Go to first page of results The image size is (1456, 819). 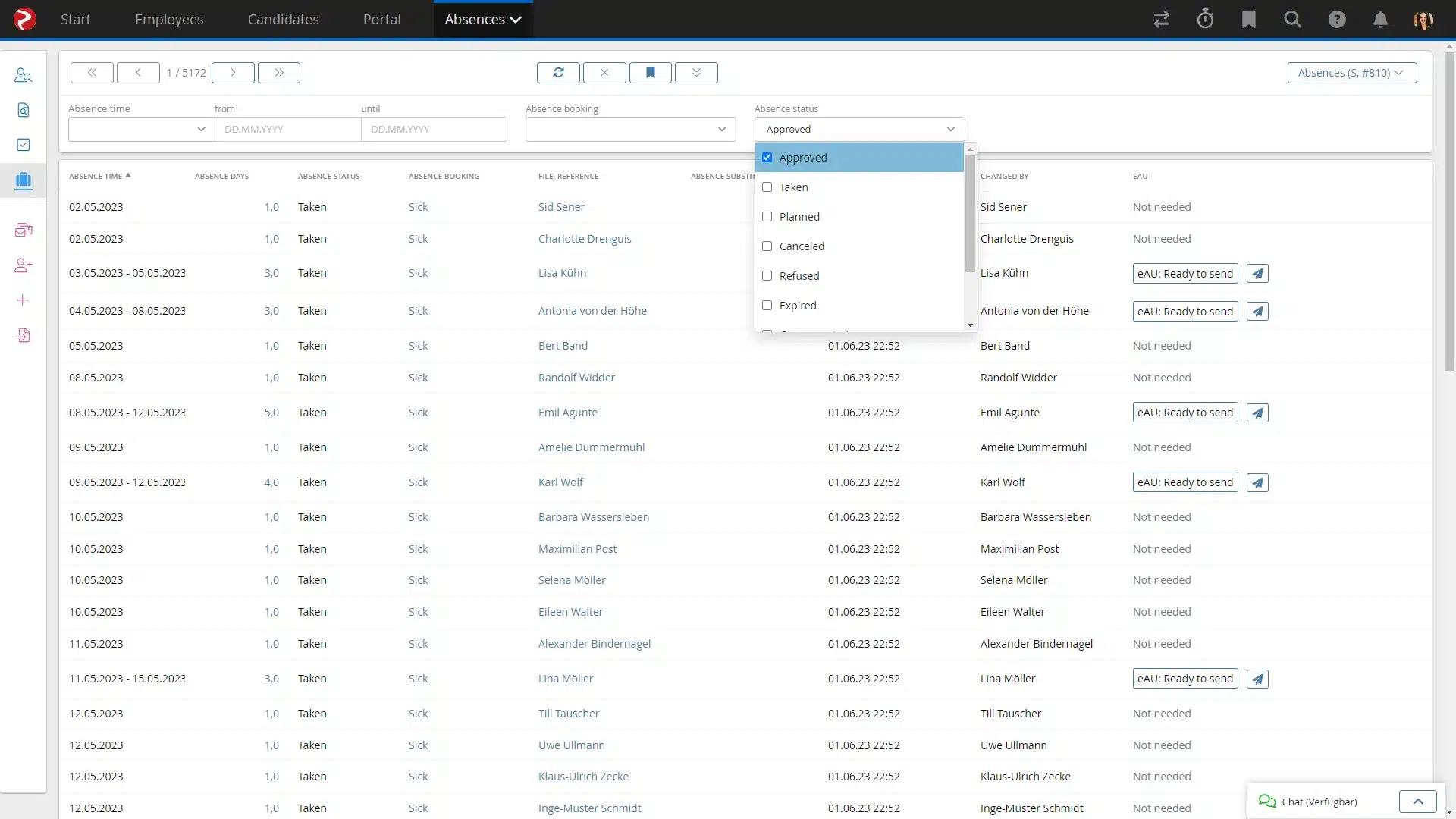tap(92, 73)
